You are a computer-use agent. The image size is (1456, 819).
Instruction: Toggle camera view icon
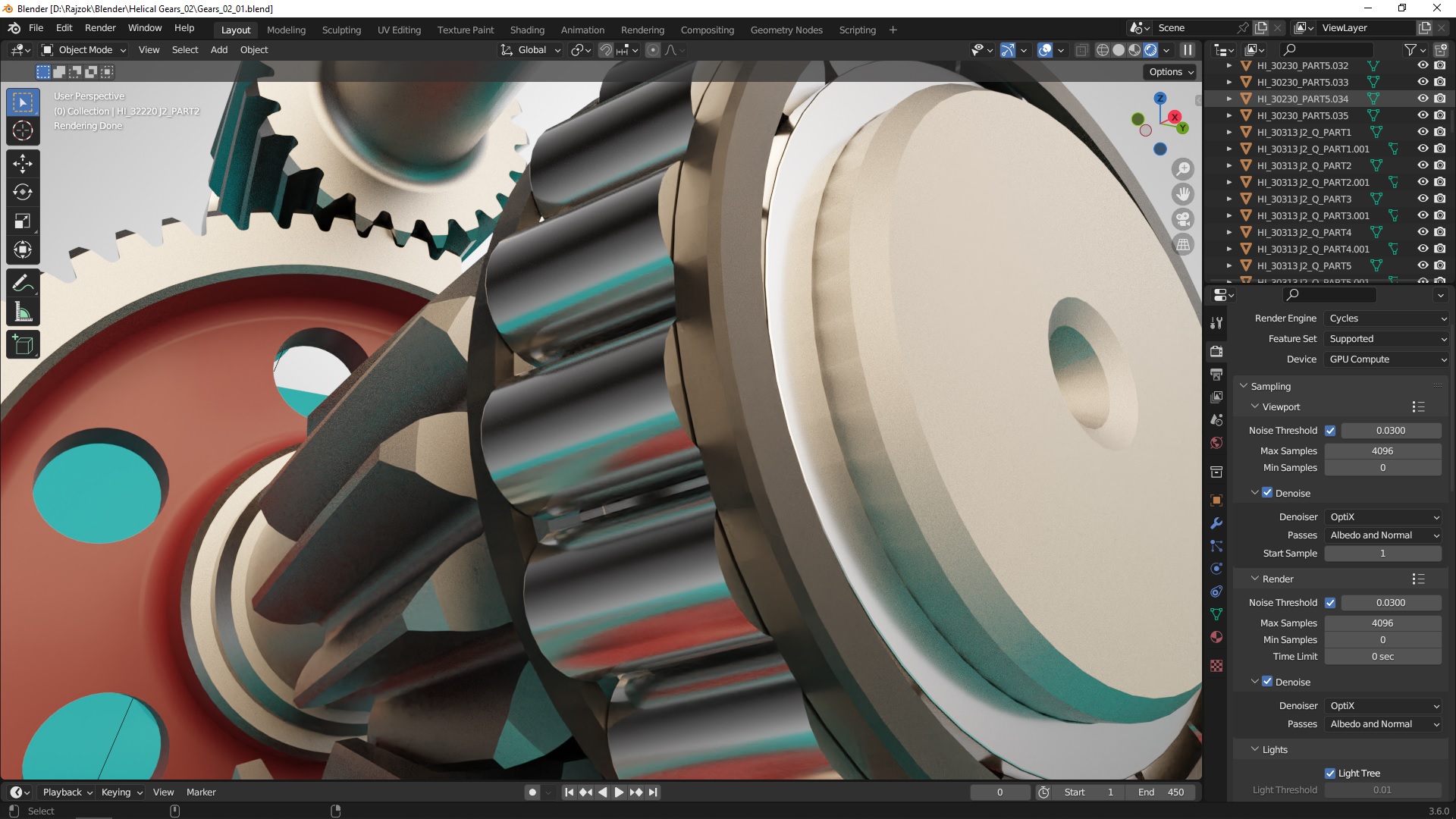[1183, 219]
